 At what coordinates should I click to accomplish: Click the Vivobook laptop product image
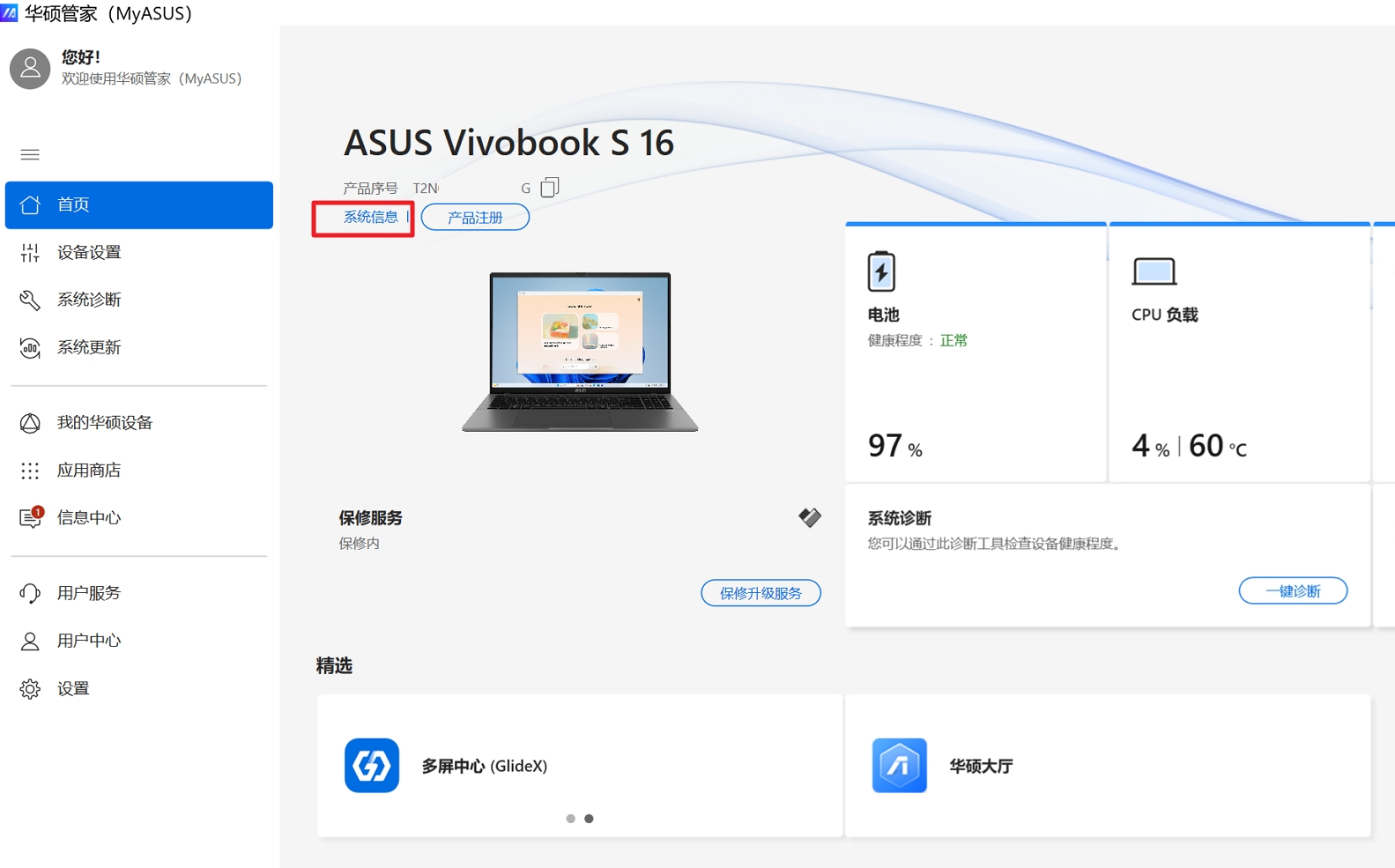[580, 352]
